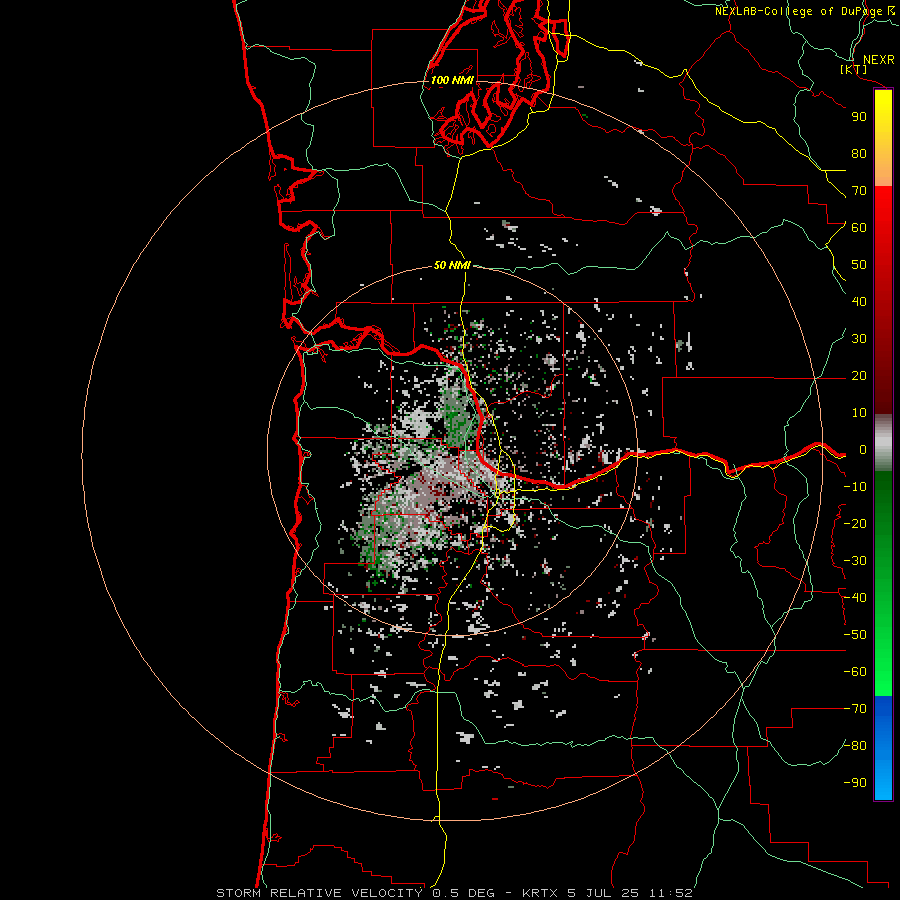
Task: Click the -30 value on the velocity scale
Action: click(855, 561)
